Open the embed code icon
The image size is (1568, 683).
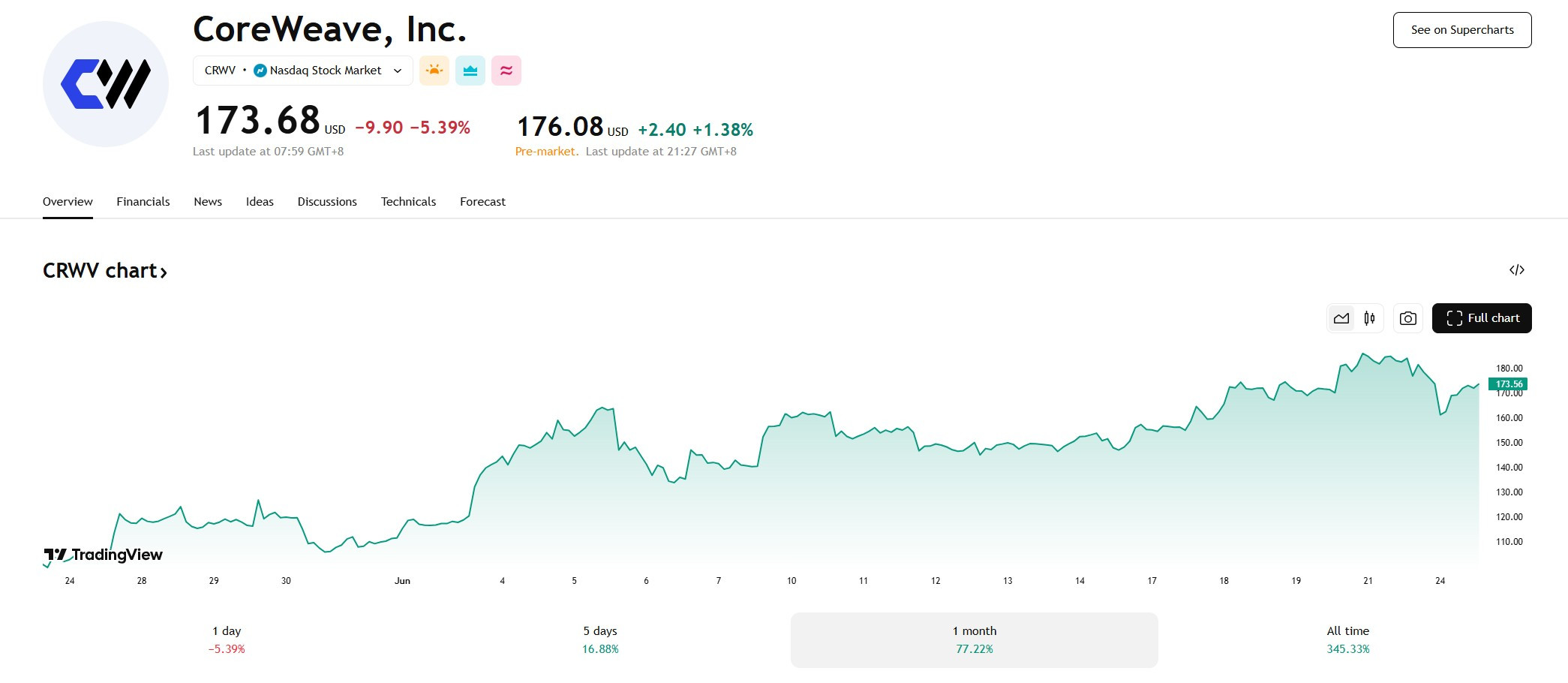tap(1517, 270)
